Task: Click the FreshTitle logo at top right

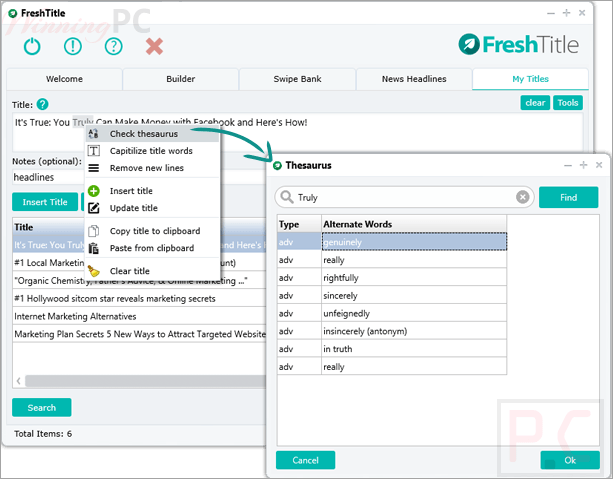Action: pos(518,45)
